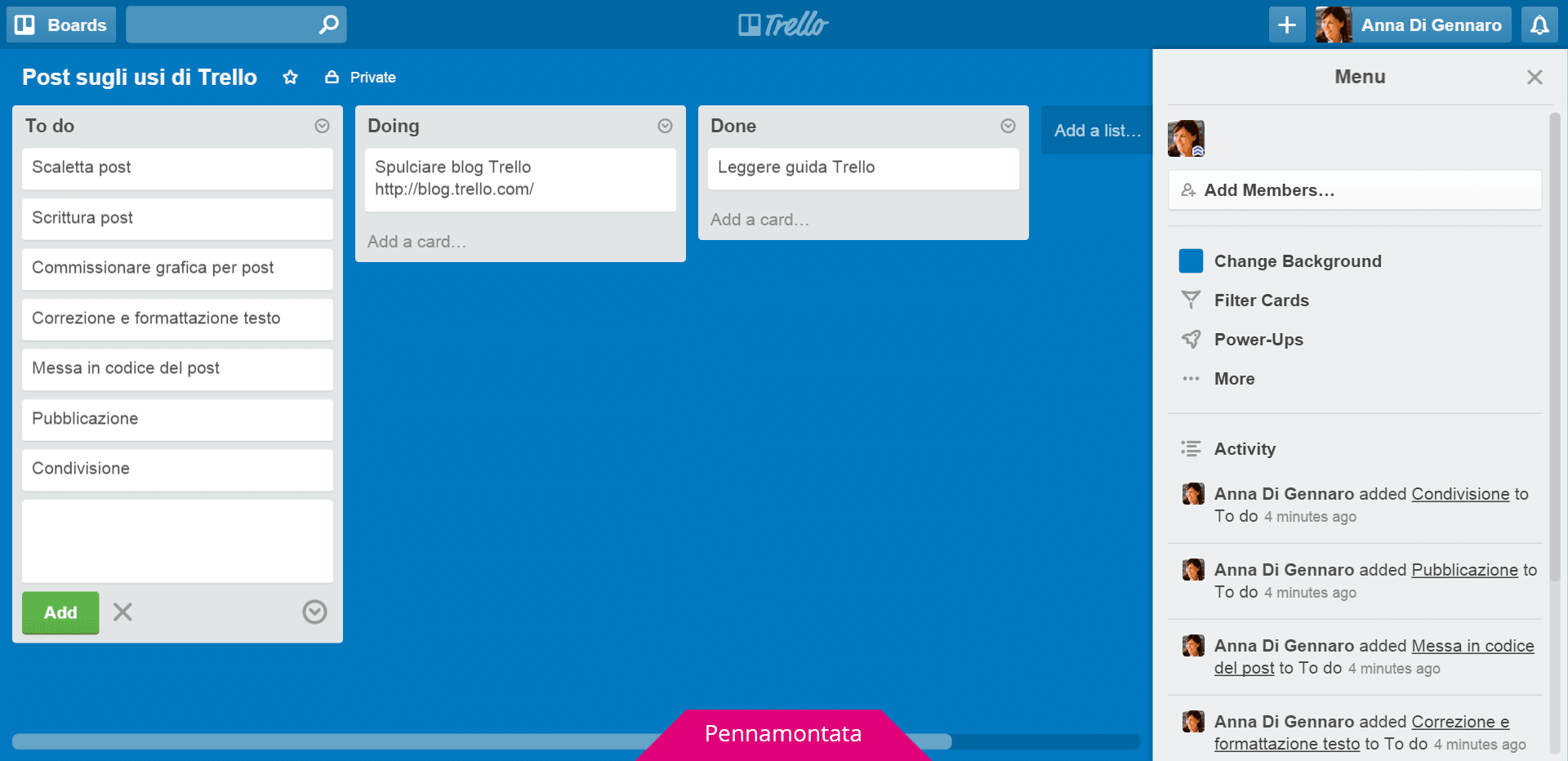The image size is (1568, 761).
Task: Open the Done list actions menu
Action: (1008, 126)
